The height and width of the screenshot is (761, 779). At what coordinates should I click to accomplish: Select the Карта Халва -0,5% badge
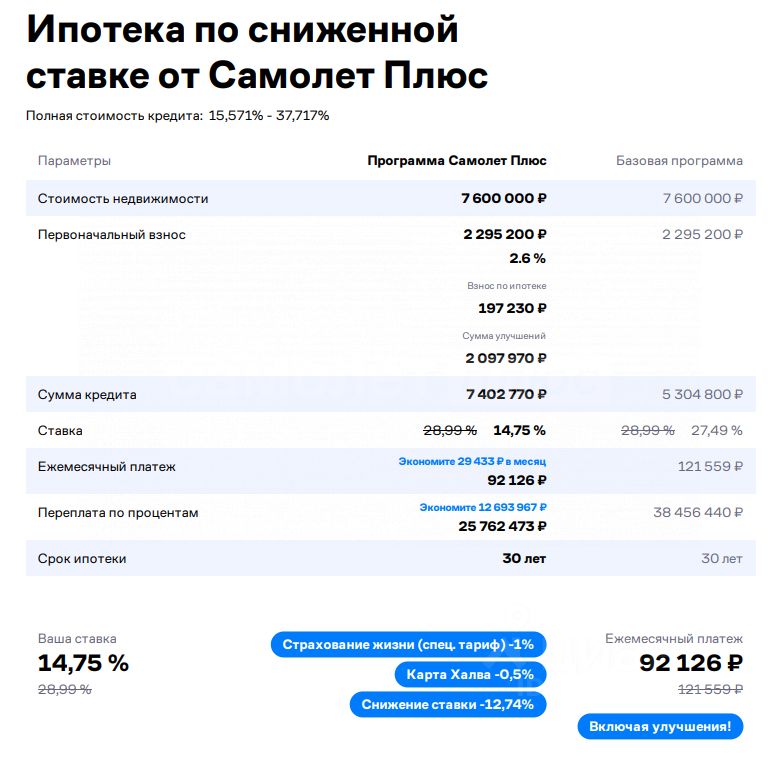[x=470, y=674]
